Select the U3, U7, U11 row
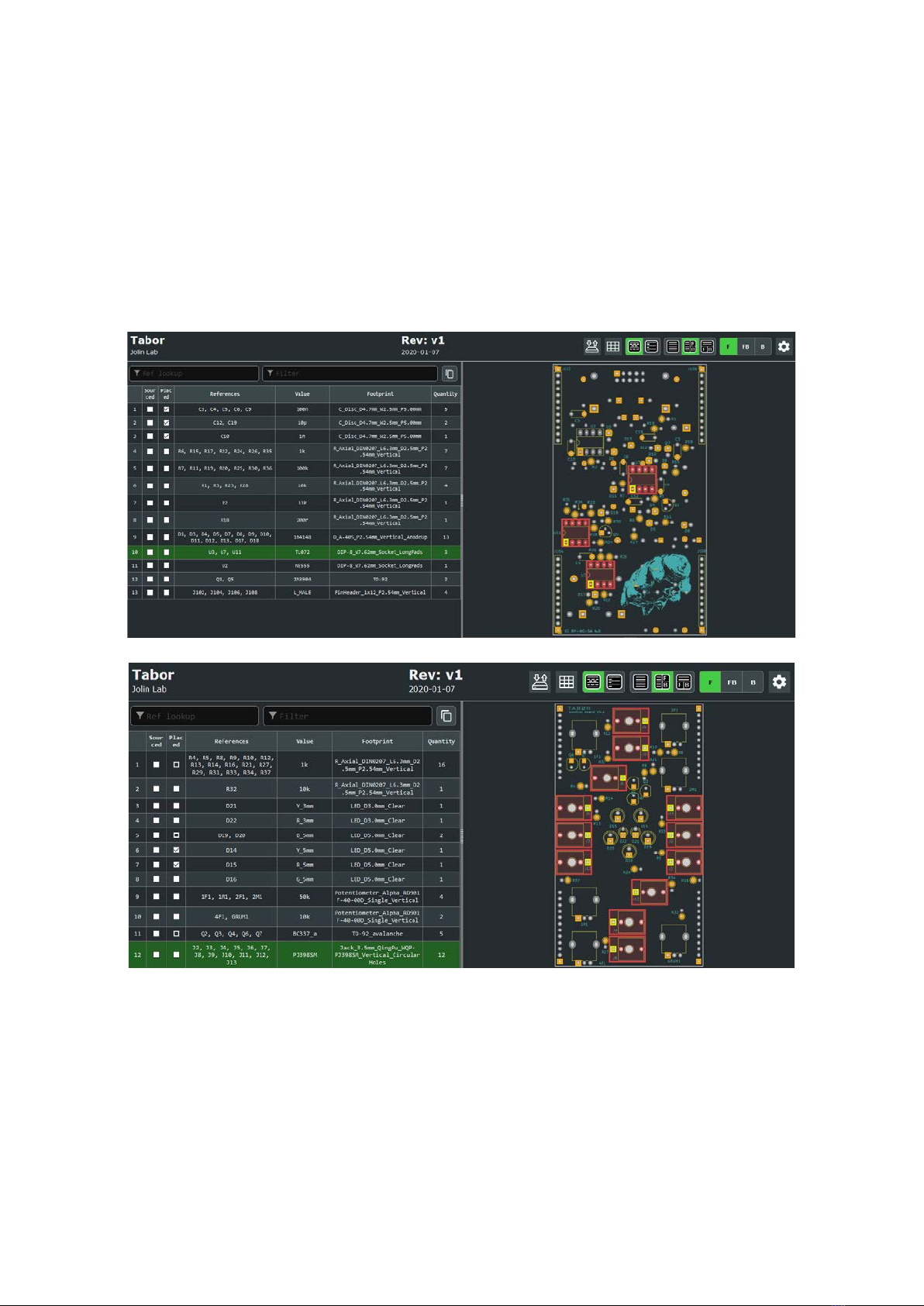Viewport: 924px width, 1306px height. pyautogui.click(x=295, y=553)
